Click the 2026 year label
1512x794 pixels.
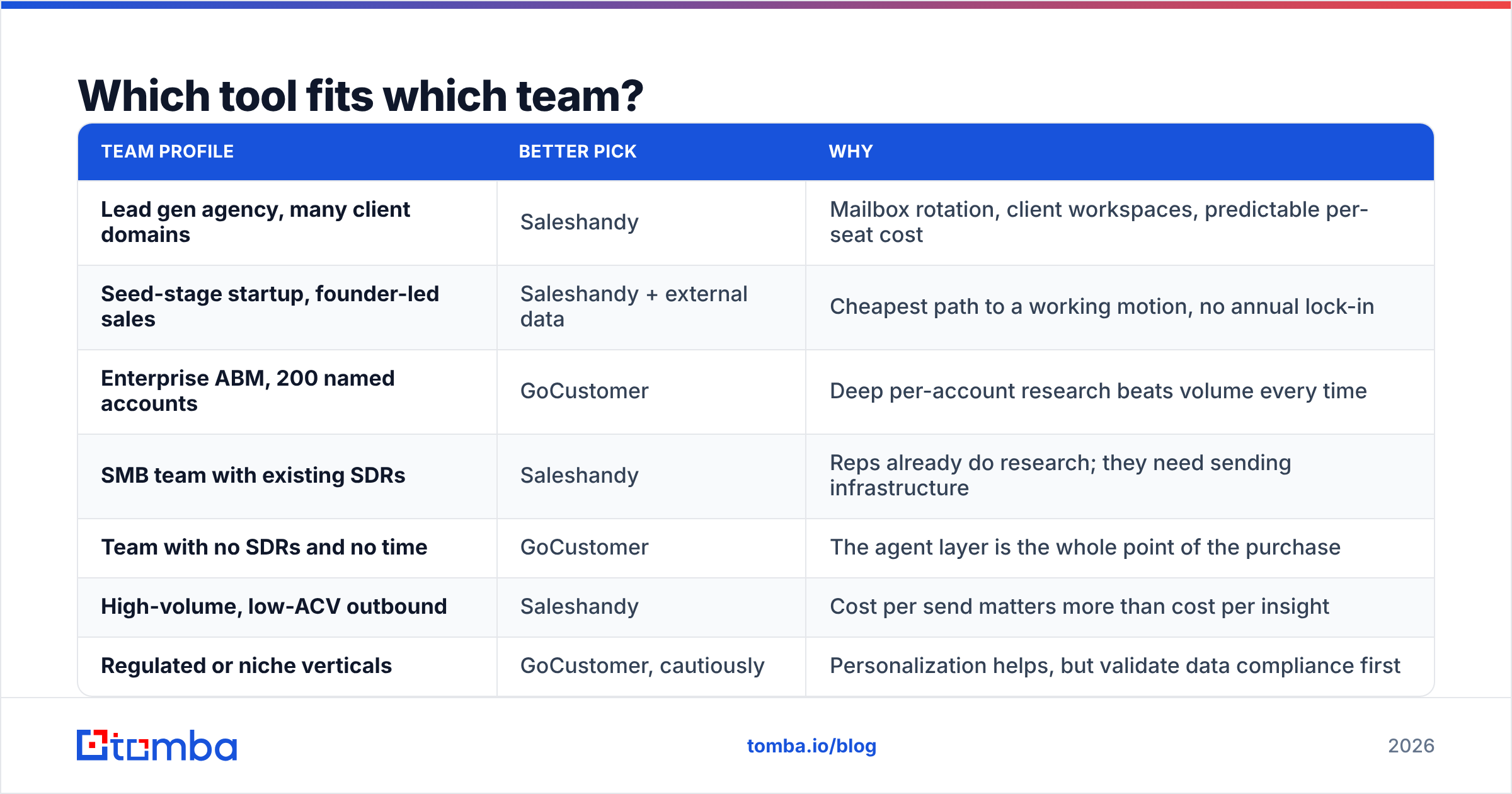point(1411,746)
